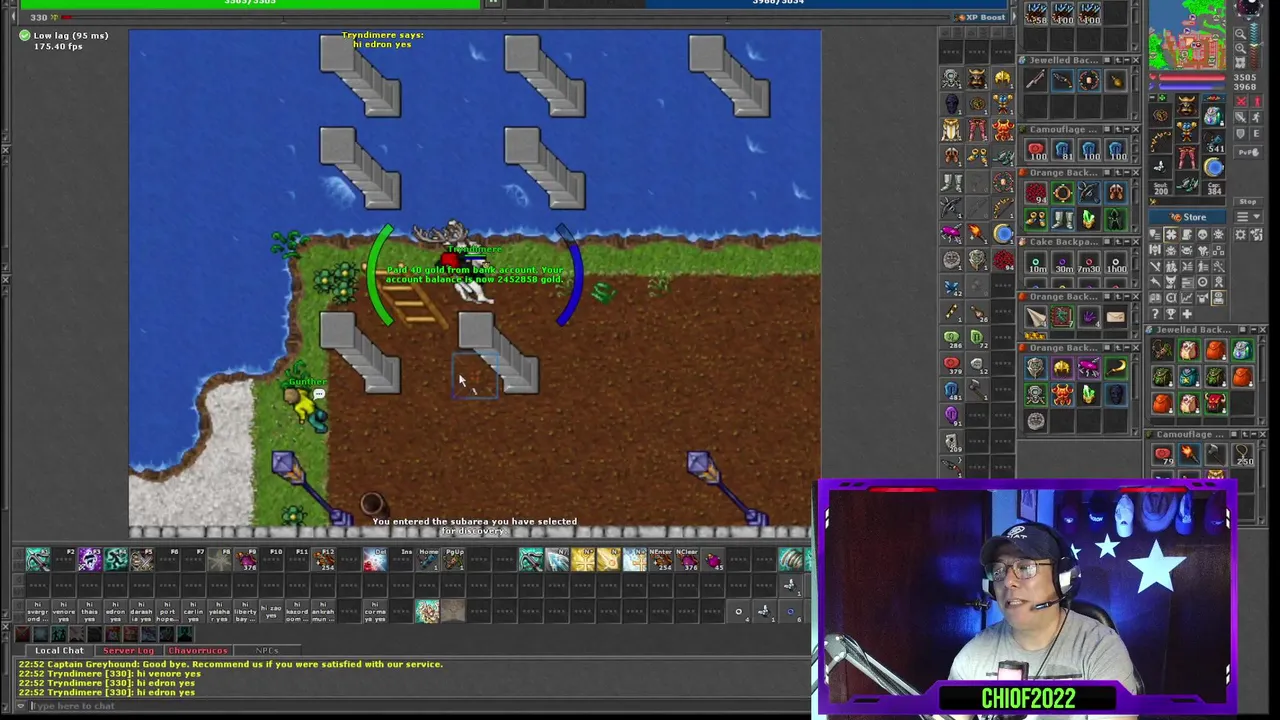Select the bow weapon slot
Screen dimensions: 1280x720
coord(1161,142)
